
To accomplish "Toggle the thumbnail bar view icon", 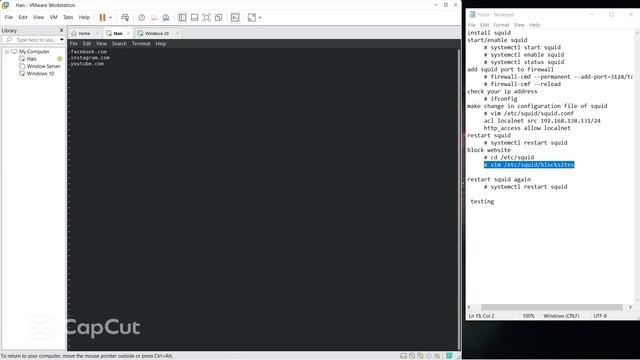I will click(194, 18).
